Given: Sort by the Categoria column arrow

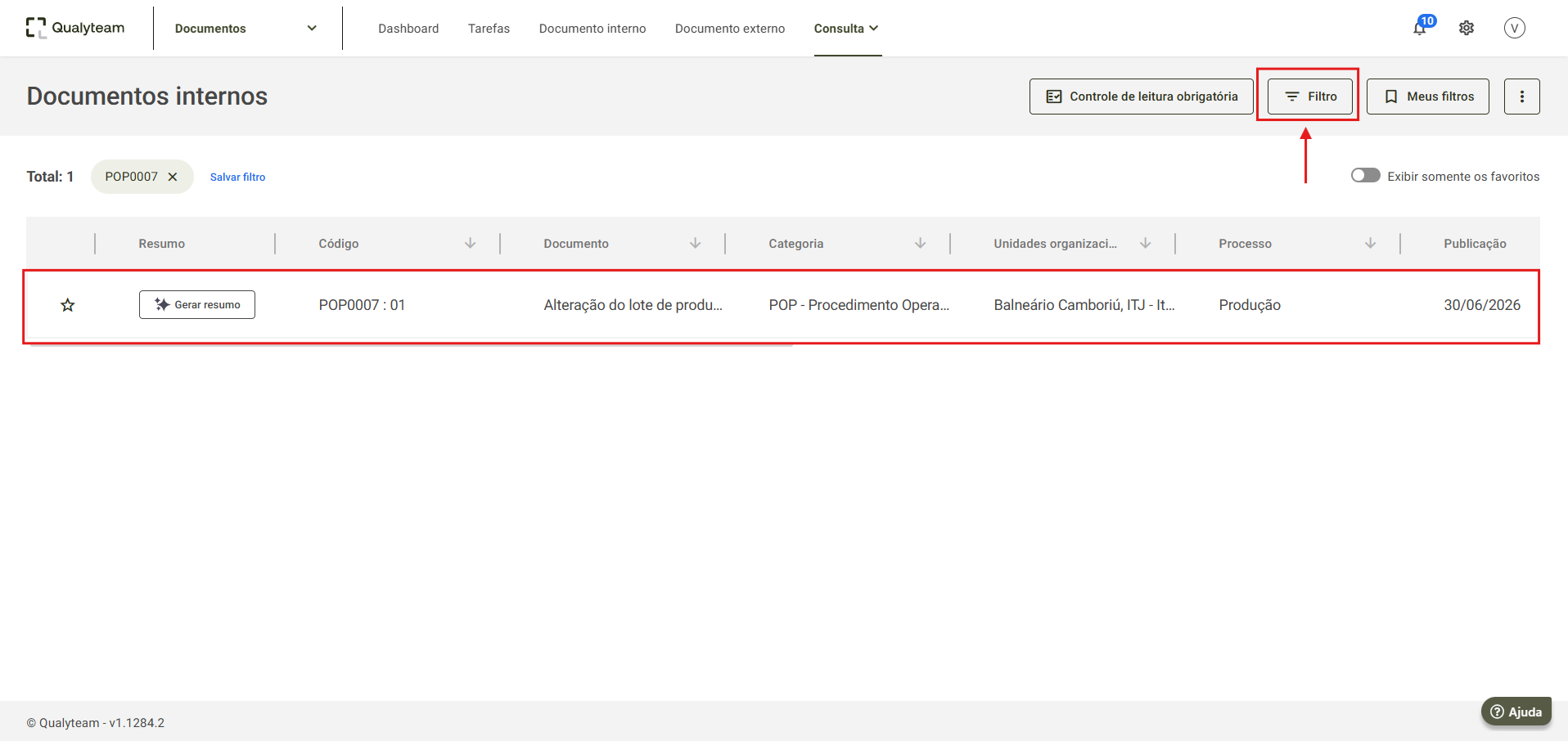Looking at the screenshot, I should point(921,243).
